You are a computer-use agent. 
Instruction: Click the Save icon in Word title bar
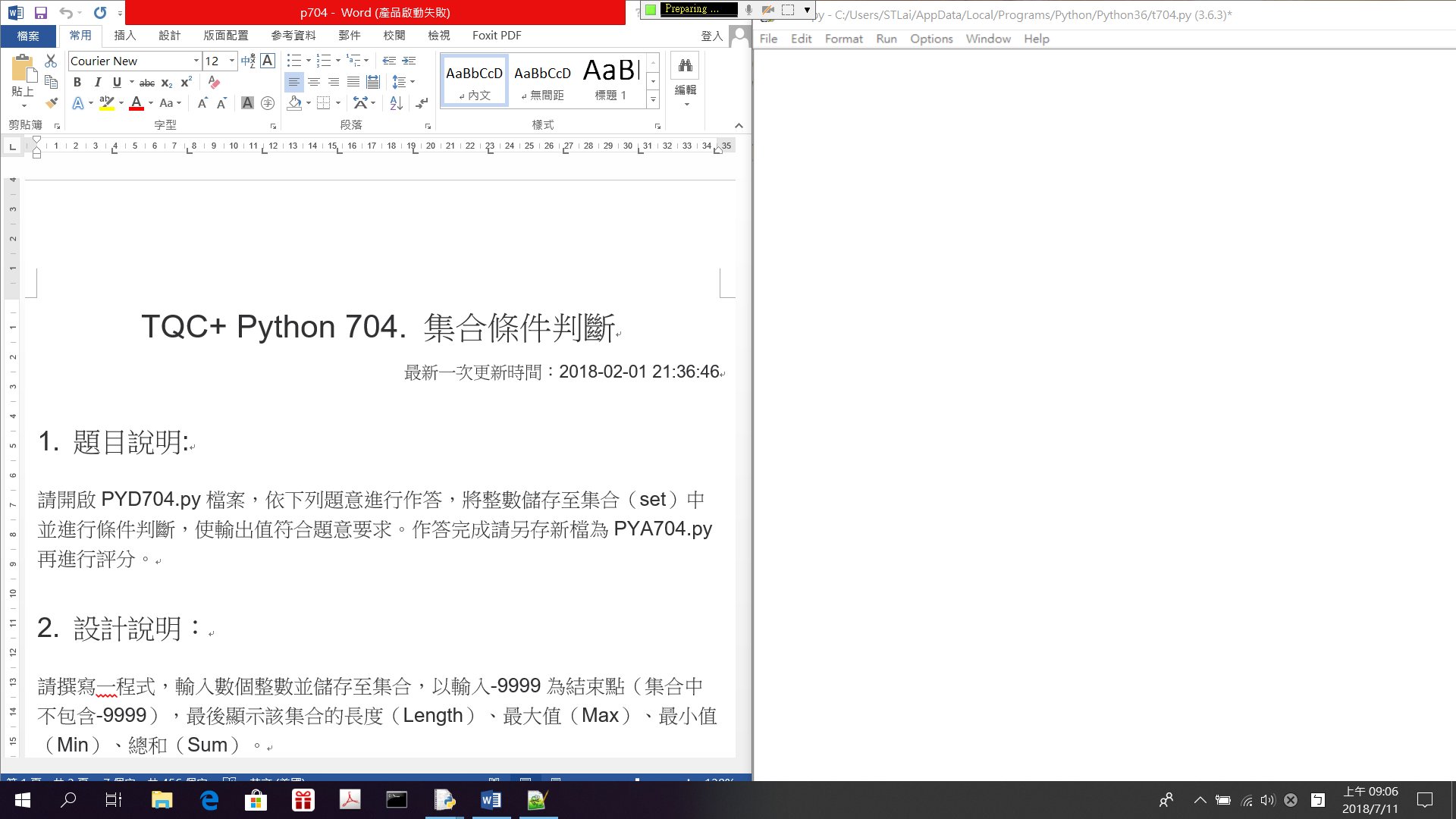41,12
